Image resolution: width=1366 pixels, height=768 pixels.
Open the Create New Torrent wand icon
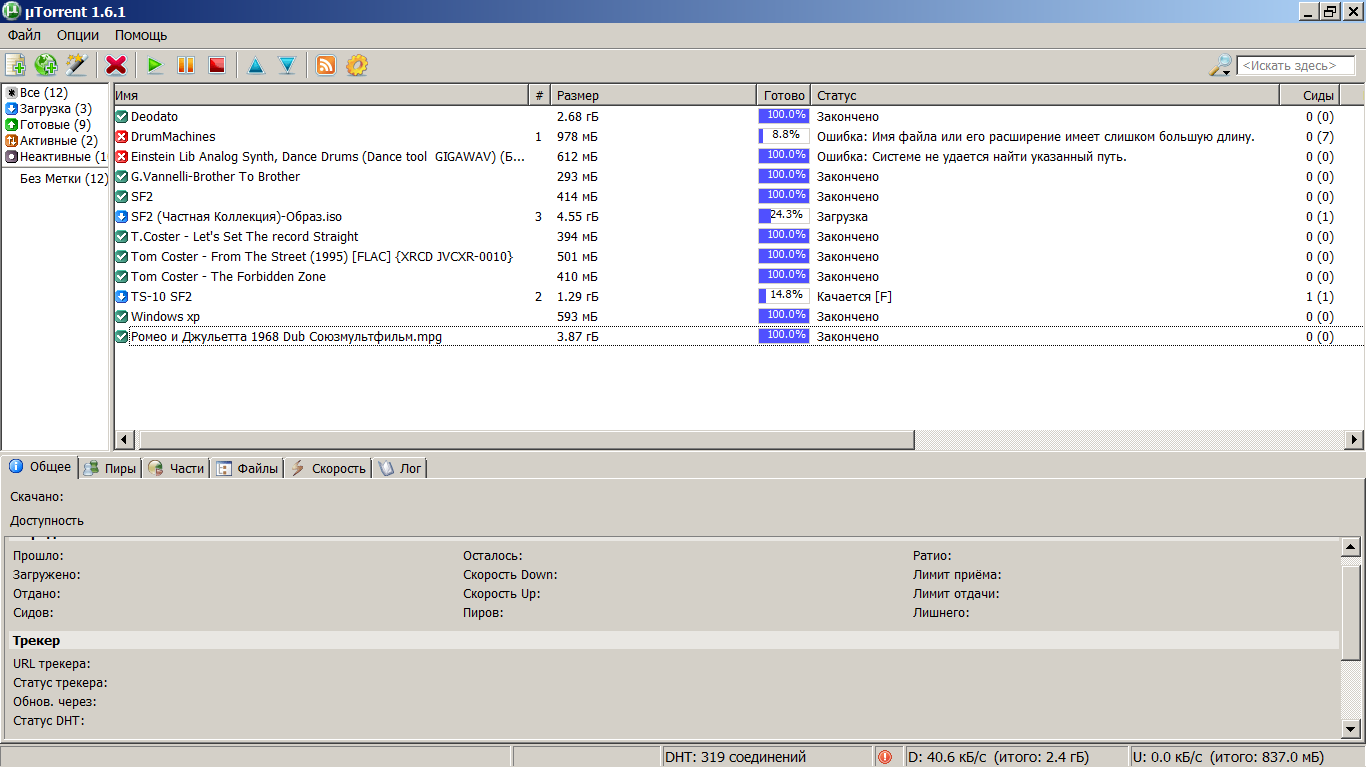tap(76, 65)
